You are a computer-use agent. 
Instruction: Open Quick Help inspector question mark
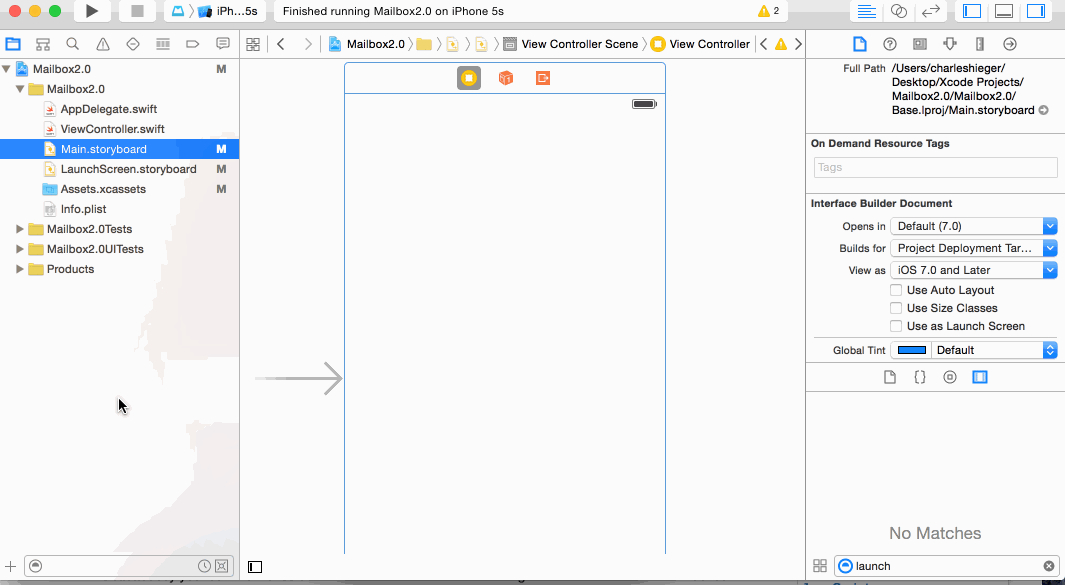889,44
